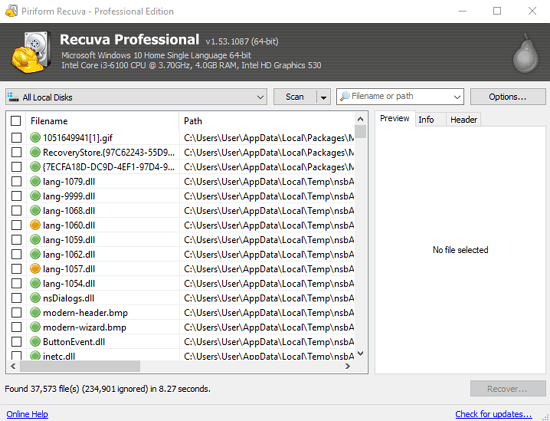Screen dimensions: 550x421
Task: Click the green status icon for modern-wizard.bmp
Action: click(x=35, y=327)
